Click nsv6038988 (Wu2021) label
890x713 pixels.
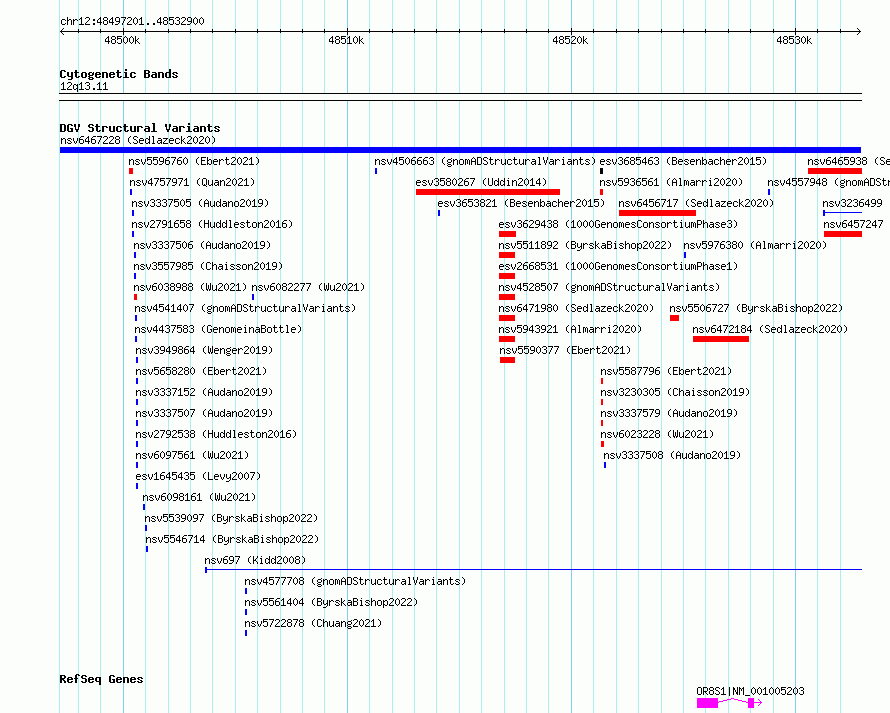click(x=190, y=287)
